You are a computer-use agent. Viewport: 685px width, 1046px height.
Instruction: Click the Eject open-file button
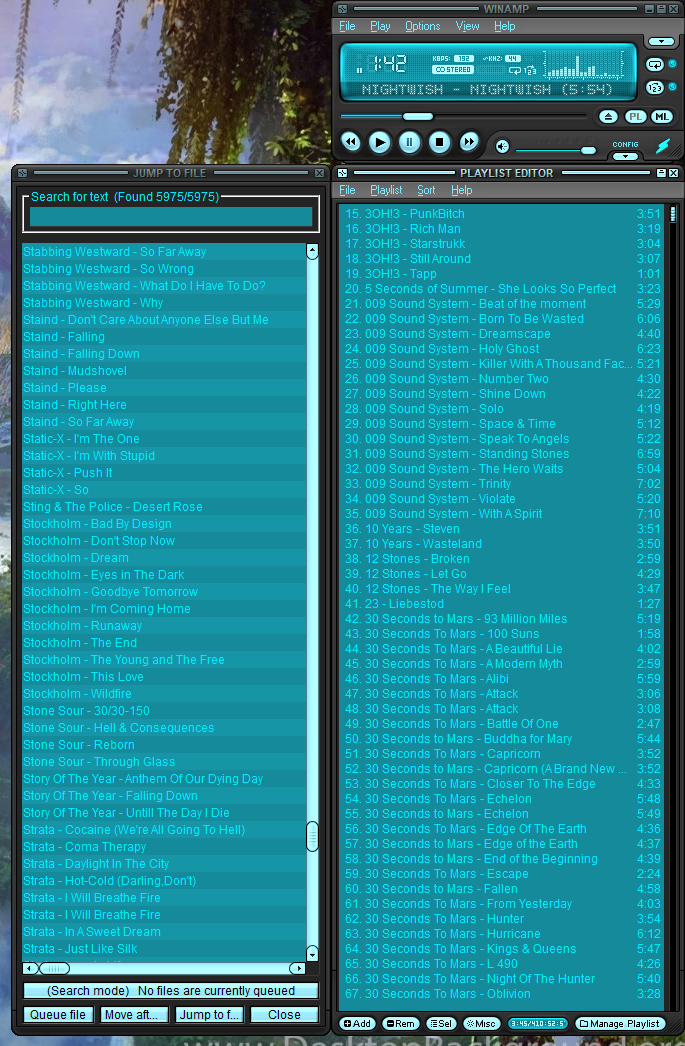[x=608, y=116]
